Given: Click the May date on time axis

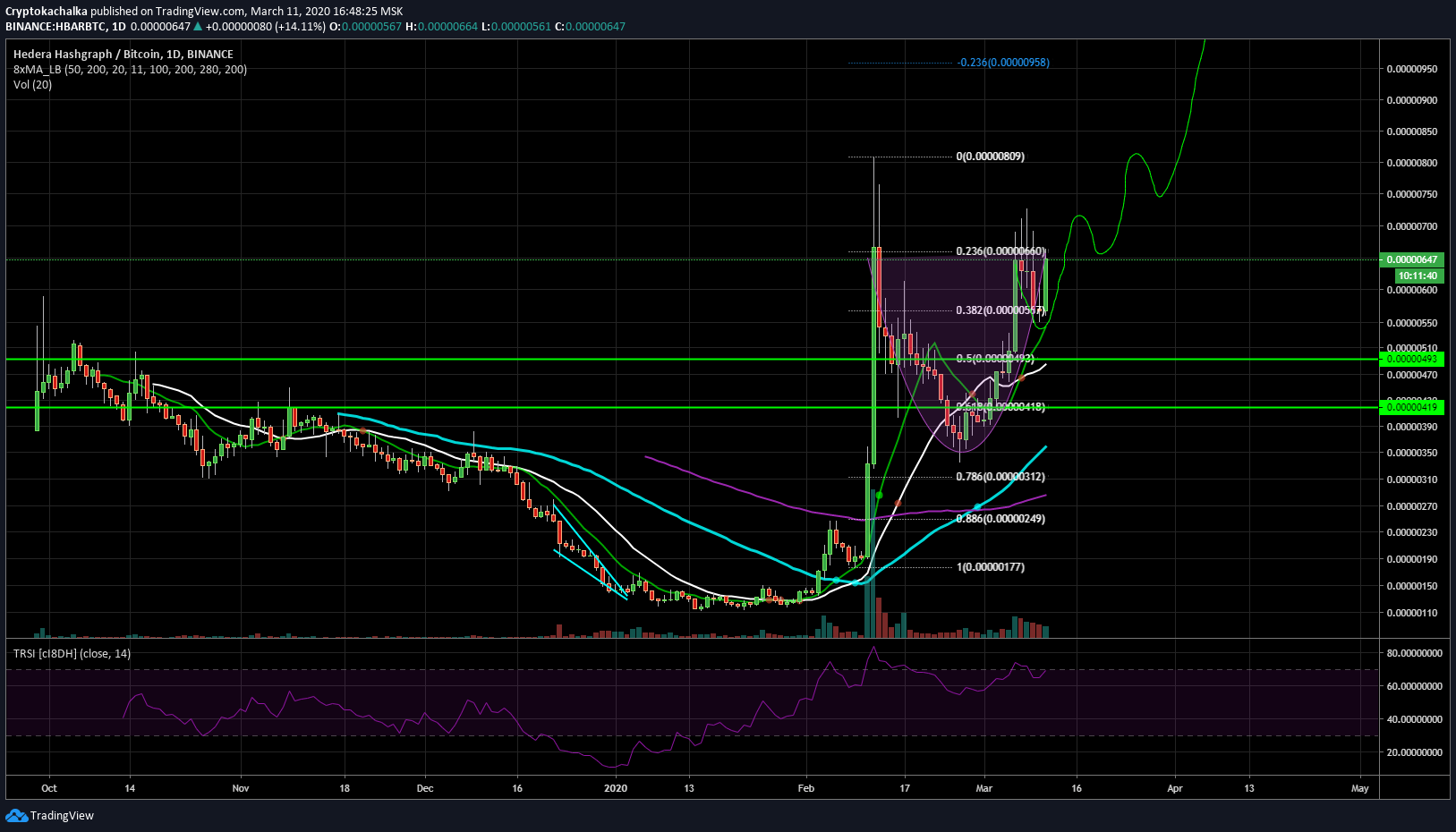Looking at the screenshot, I should point(1360,788).
